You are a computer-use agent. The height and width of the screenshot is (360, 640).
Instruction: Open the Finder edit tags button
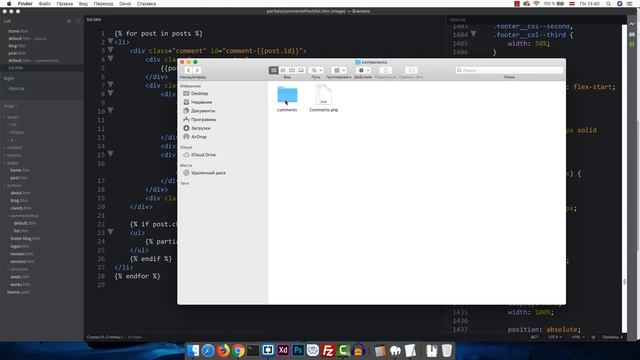click(x=411, y=70)
